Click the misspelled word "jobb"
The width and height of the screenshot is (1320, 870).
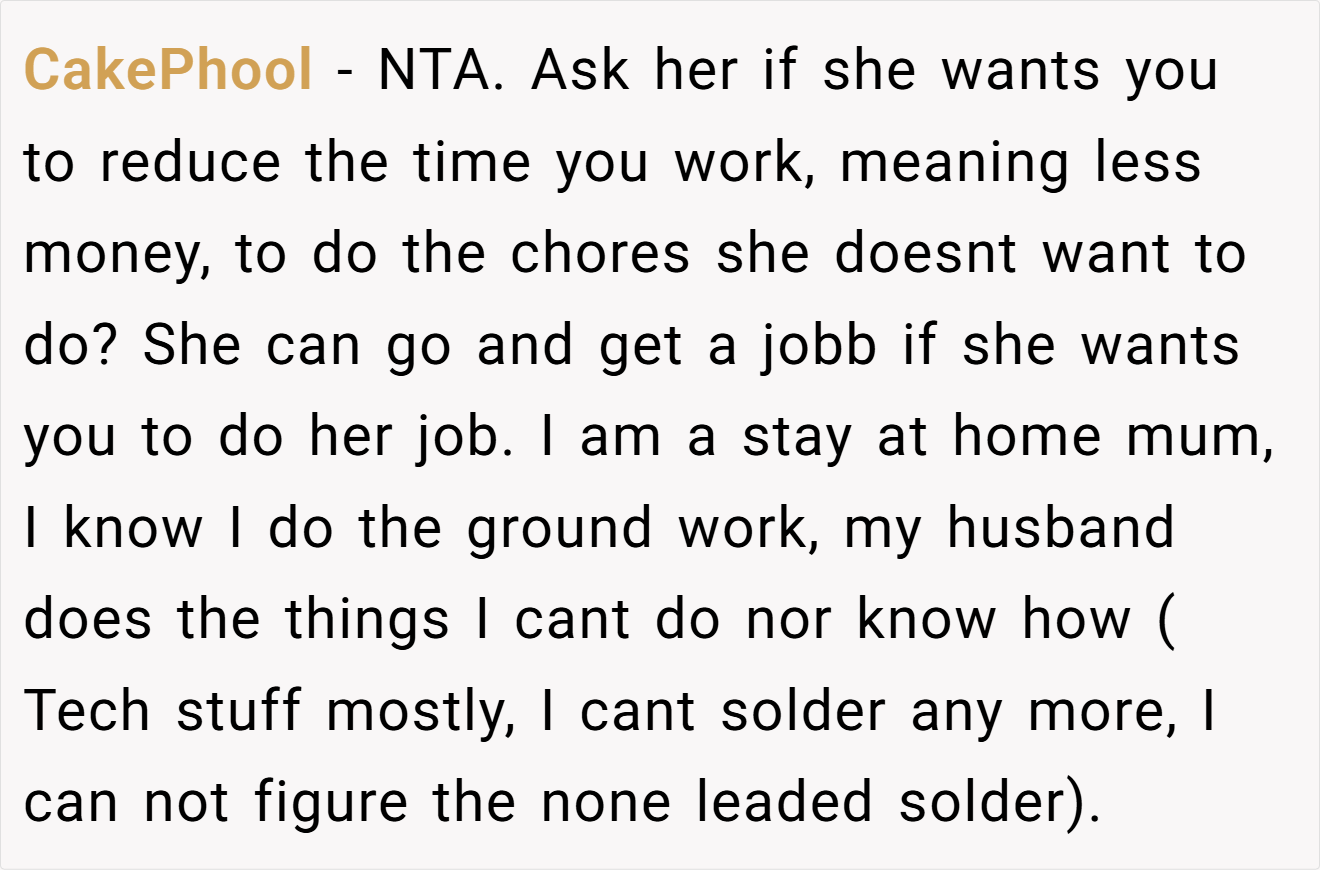pyautogui.click(x=817, y=346)
